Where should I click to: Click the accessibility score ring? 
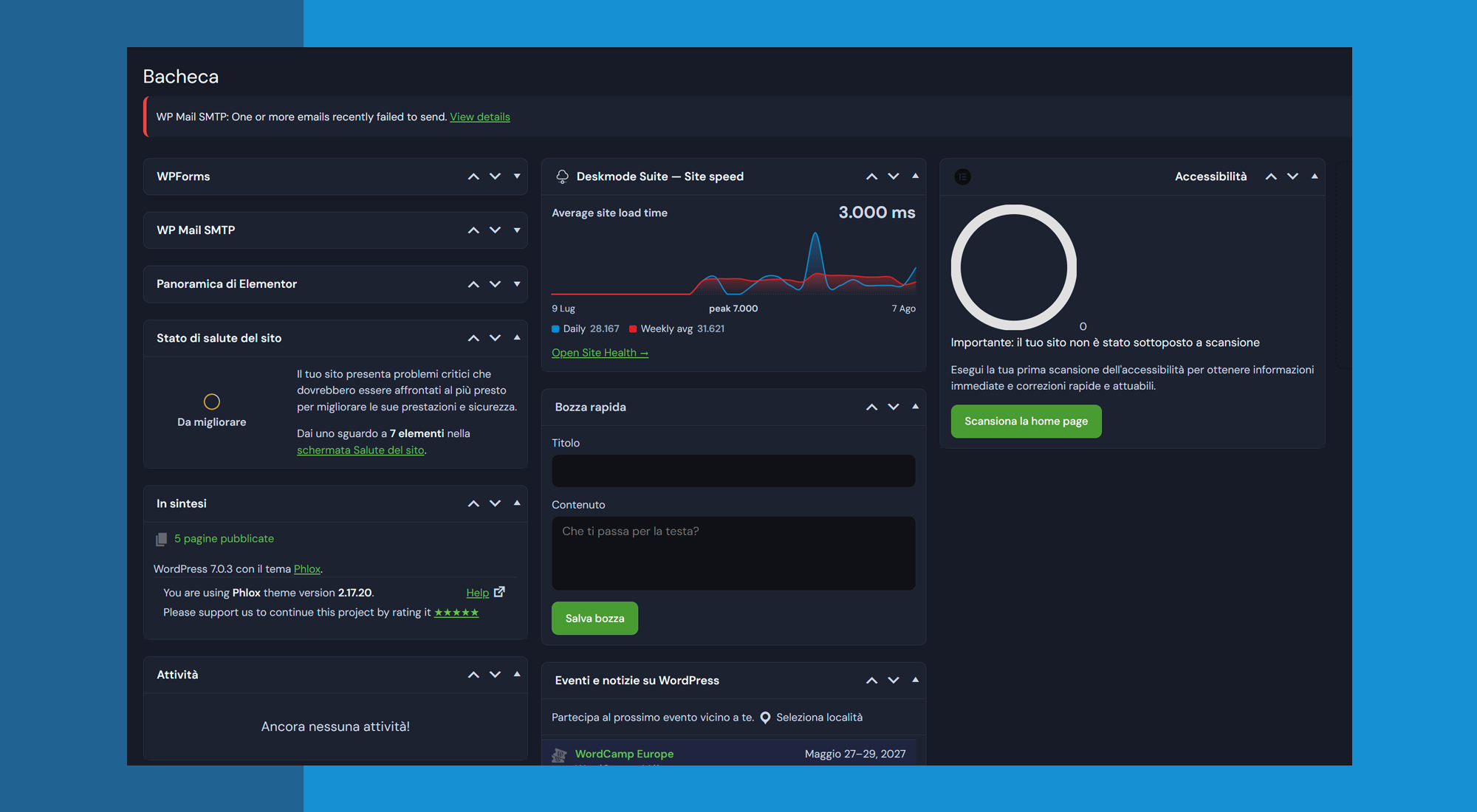(x=1013, y=267)
